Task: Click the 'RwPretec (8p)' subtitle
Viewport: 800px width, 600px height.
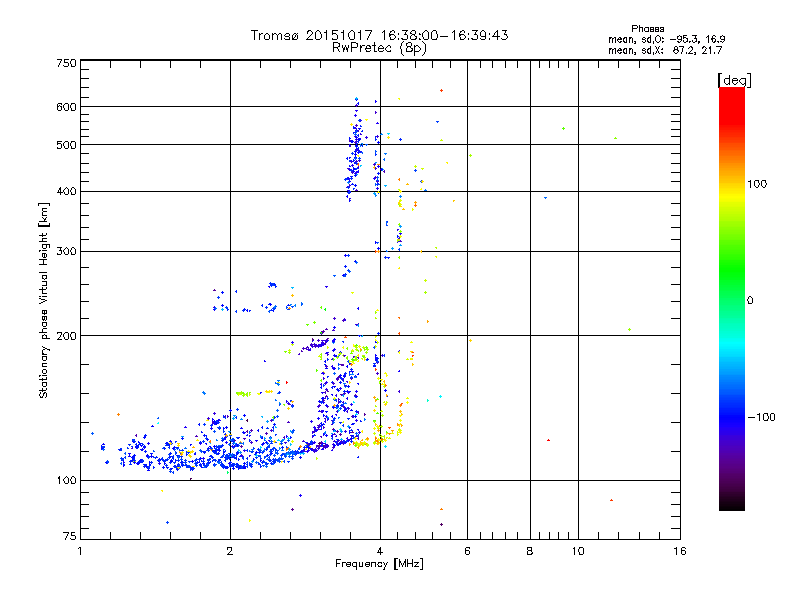Action: 379,48
